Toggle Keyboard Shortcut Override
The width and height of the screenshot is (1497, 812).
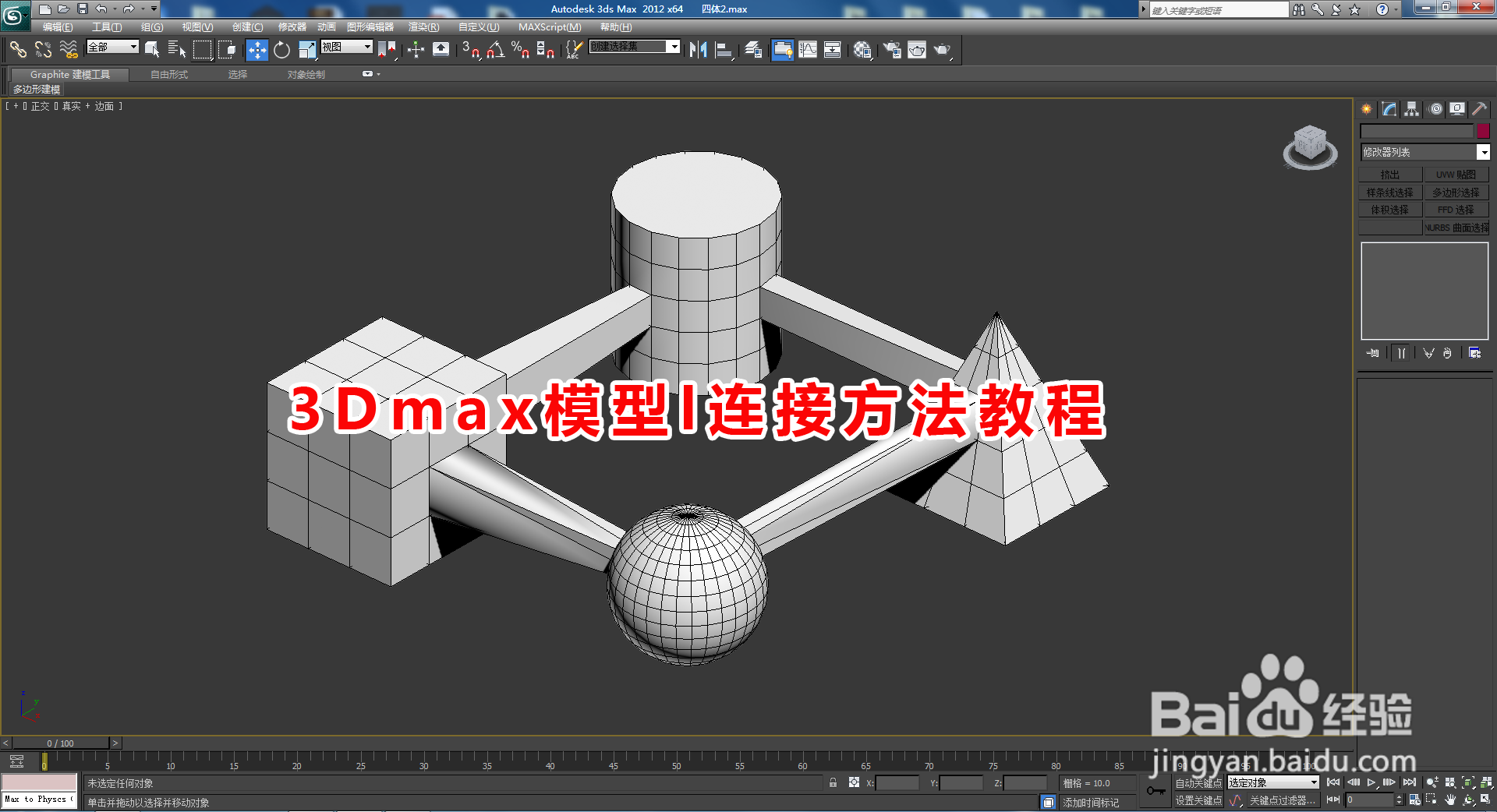(x=441, y=50)
